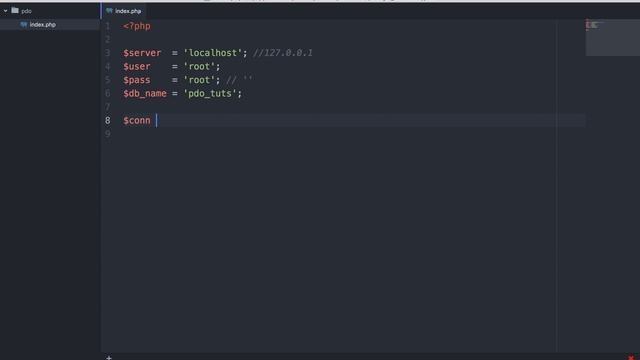Click the $db_name variable

(x=145, y=93)
